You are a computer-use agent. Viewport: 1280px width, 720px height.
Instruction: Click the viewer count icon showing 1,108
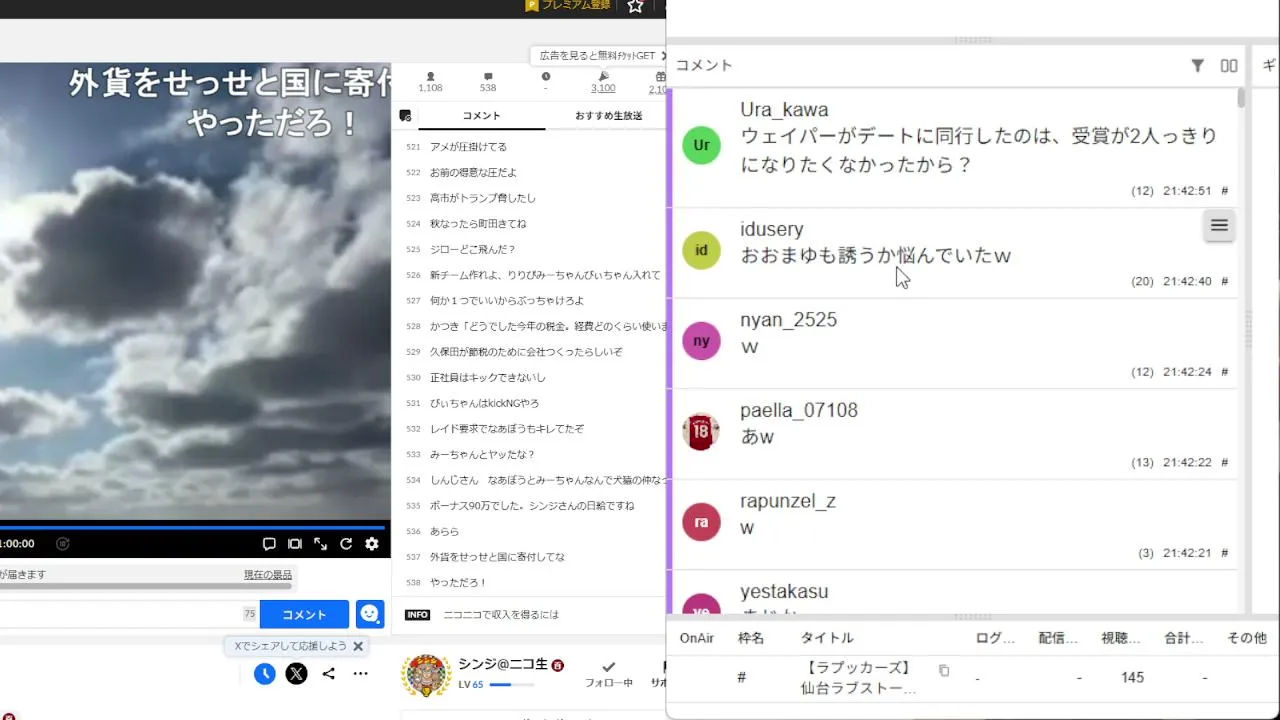pyautogui.click(x=430, y=76)
